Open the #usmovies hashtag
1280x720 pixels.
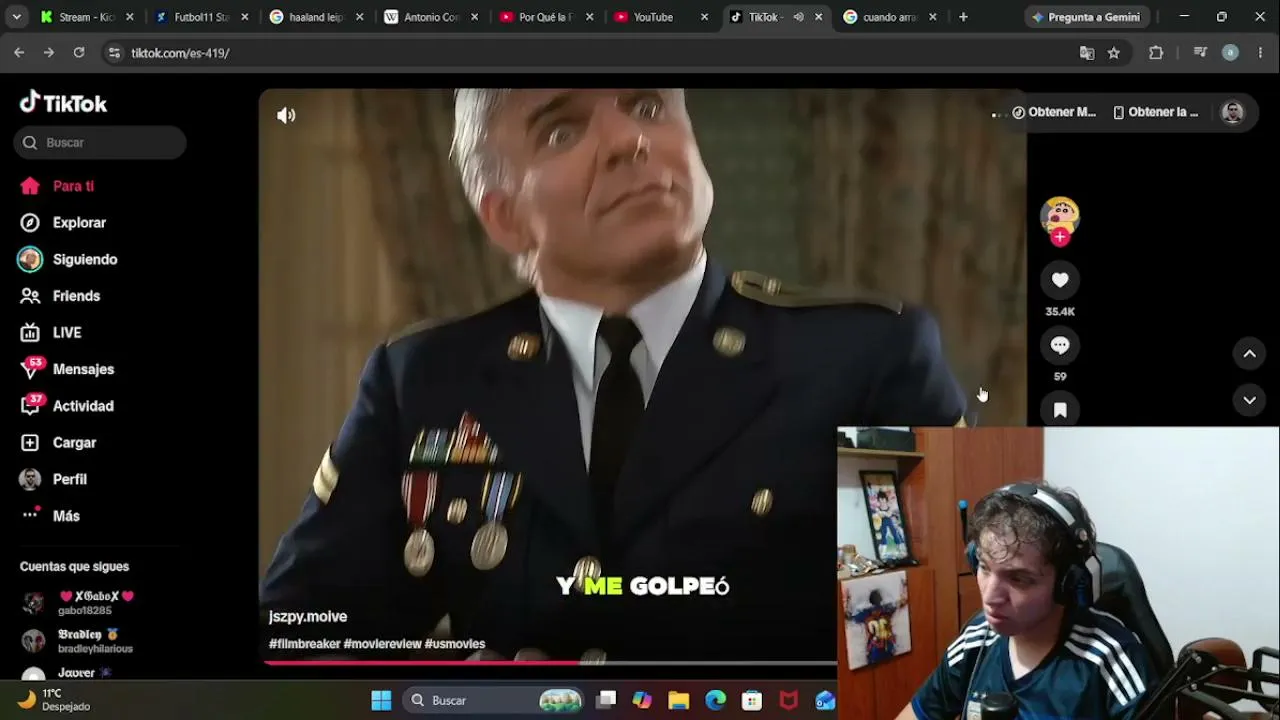(455, 644)
